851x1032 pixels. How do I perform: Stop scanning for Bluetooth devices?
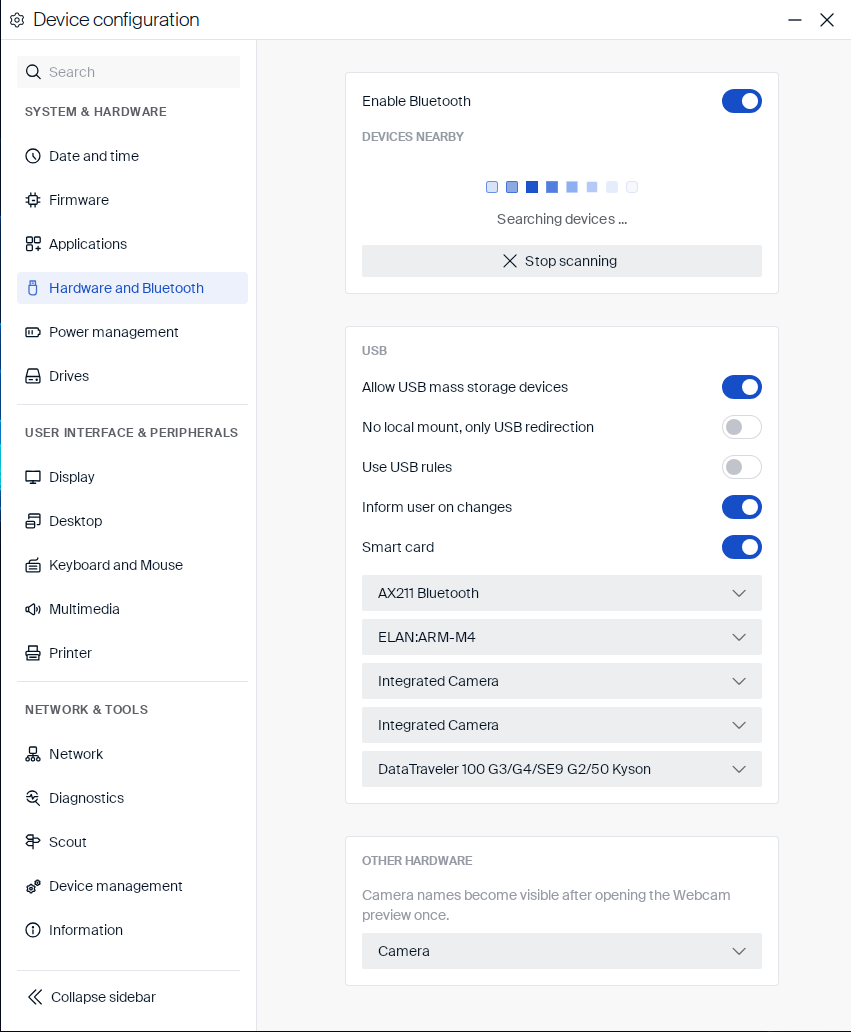(562, 261)
